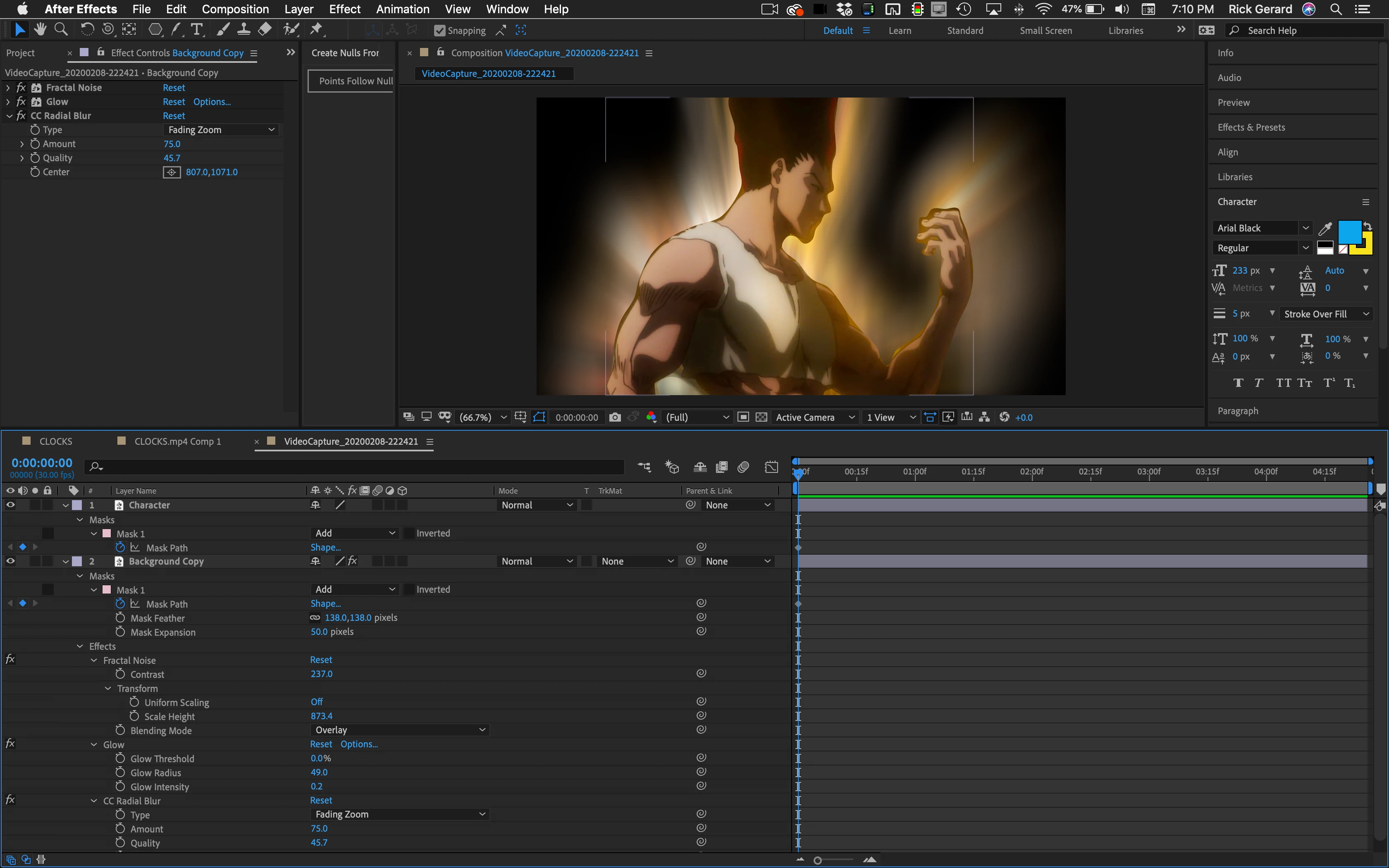Screen dimensions: 1389x868
Task: Select the Puppet Pin tool
Action: click(316, 29)
